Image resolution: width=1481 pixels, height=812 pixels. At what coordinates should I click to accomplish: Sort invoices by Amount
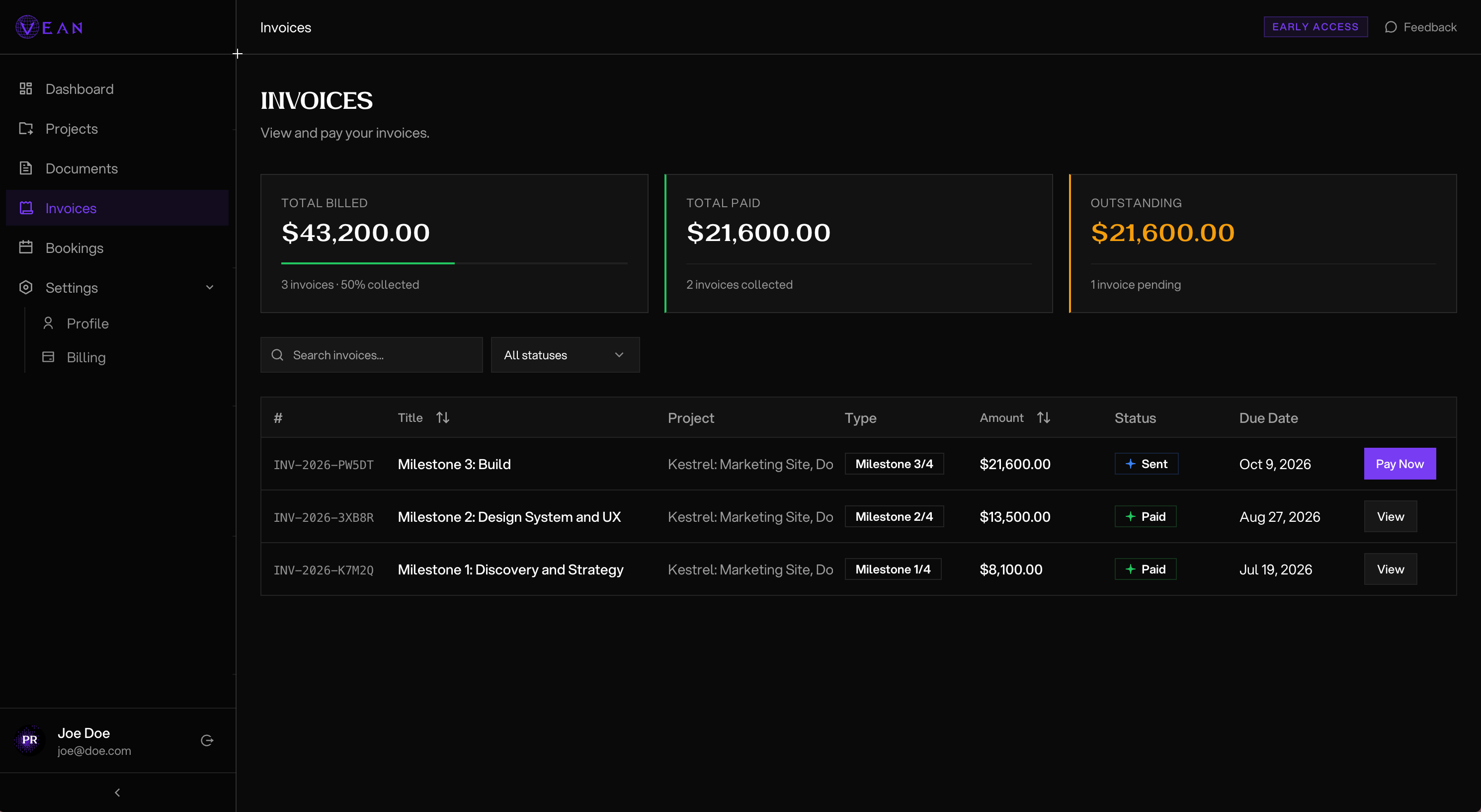click(x=1015, y=417)
